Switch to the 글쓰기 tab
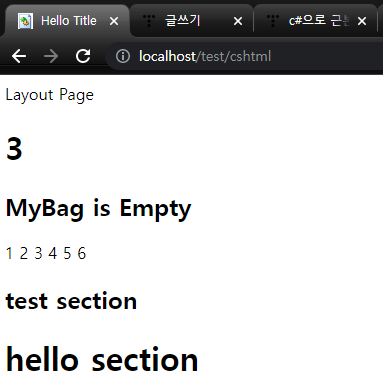The image size is (383, 384). pos(191,21)
